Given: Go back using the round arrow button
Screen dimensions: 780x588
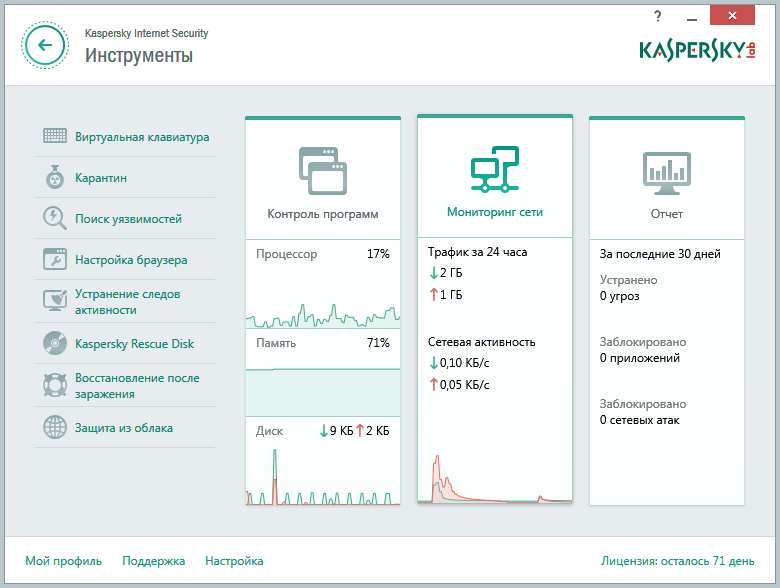Looking at the screenshot, I should pos(45,45).
